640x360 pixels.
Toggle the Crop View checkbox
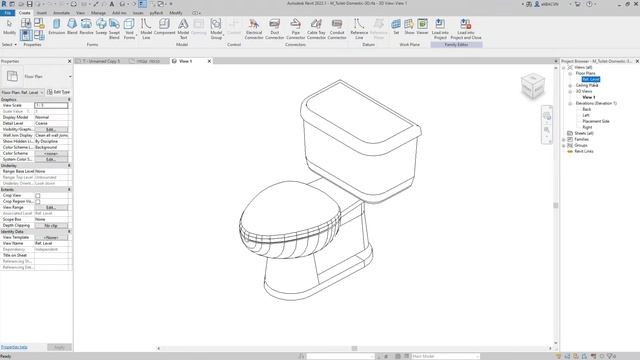coord(38,196)
